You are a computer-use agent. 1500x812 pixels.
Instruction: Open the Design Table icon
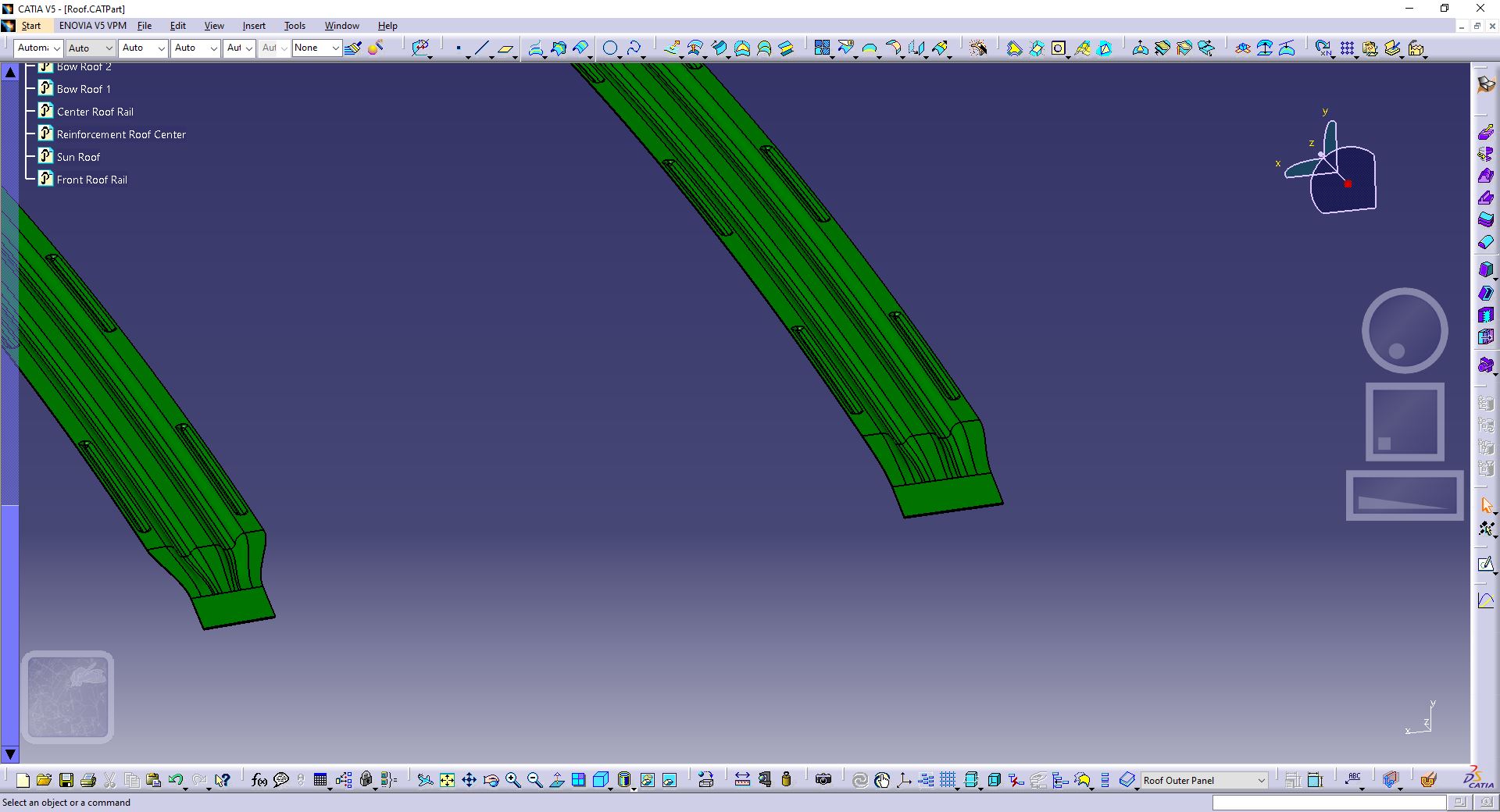point(320,779)
